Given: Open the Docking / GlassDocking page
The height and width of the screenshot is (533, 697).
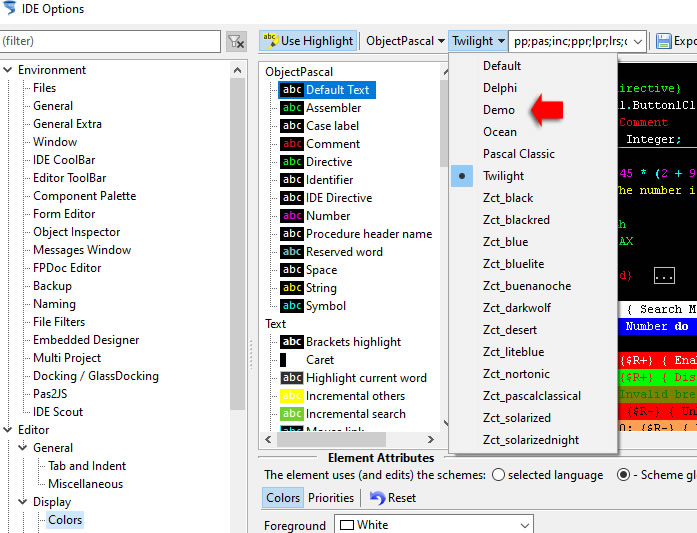Looking at the screenshot, I should (96, 376).
